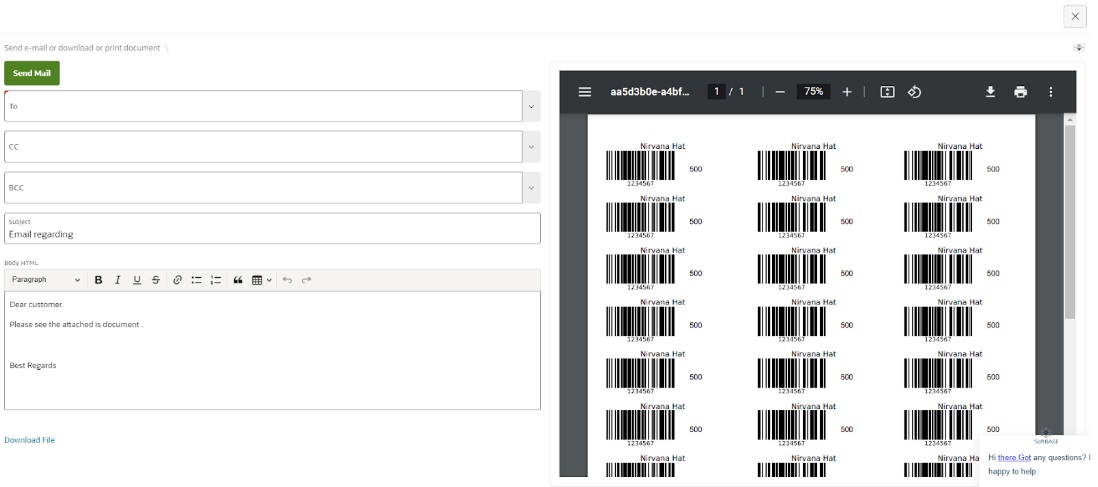1098x487 pixels.
Task: Rotate the PDF counterclockwise
Action: 914,92
